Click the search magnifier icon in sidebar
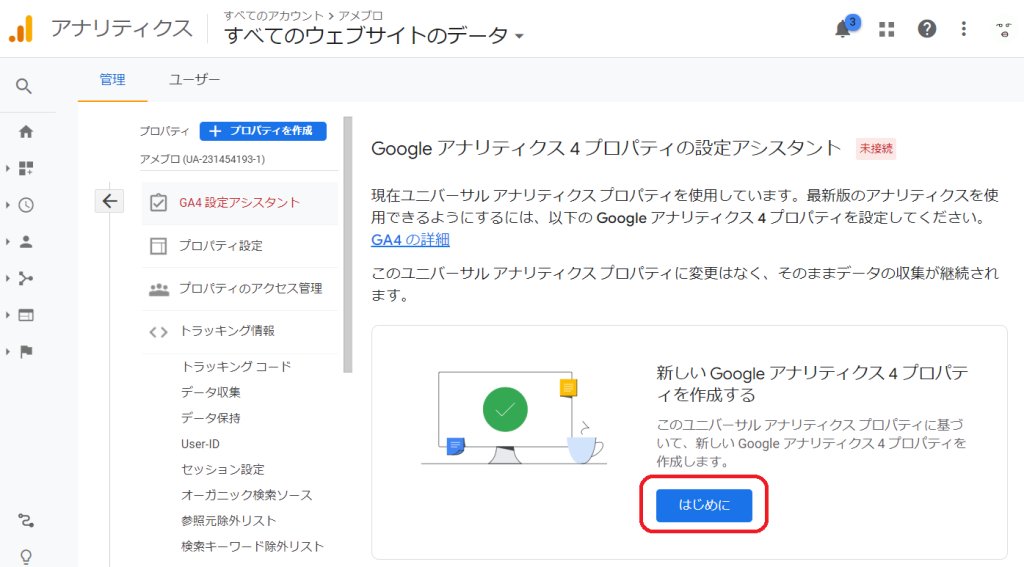 point(25,87)
